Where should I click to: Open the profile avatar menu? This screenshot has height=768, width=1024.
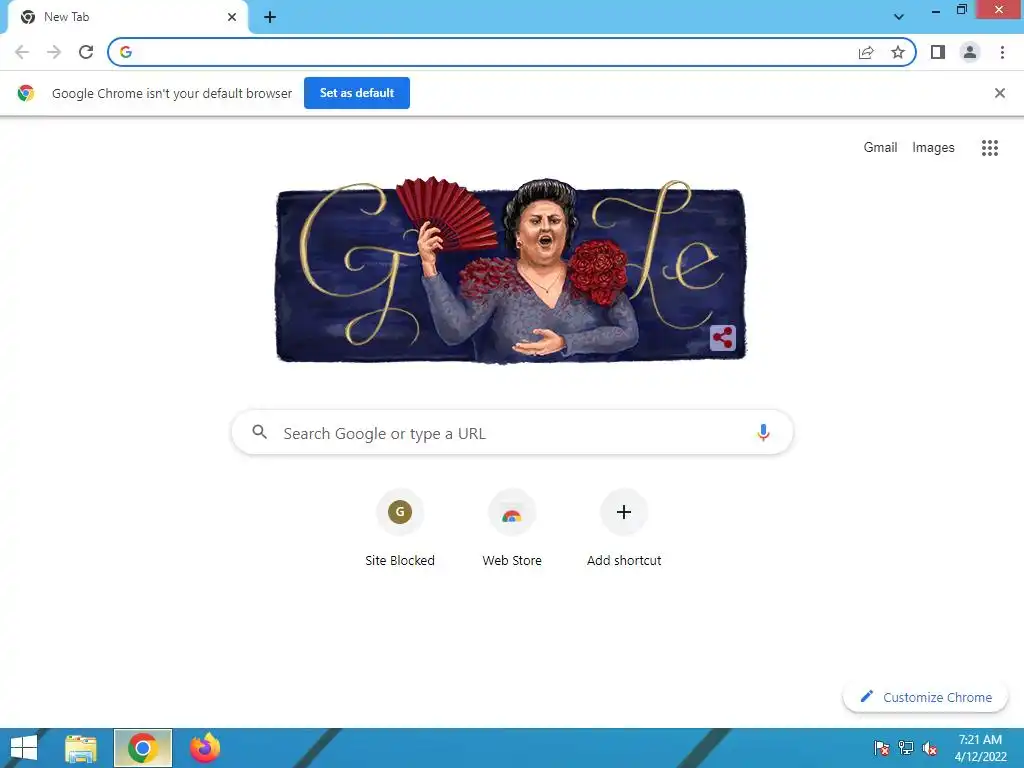(970, 52)
